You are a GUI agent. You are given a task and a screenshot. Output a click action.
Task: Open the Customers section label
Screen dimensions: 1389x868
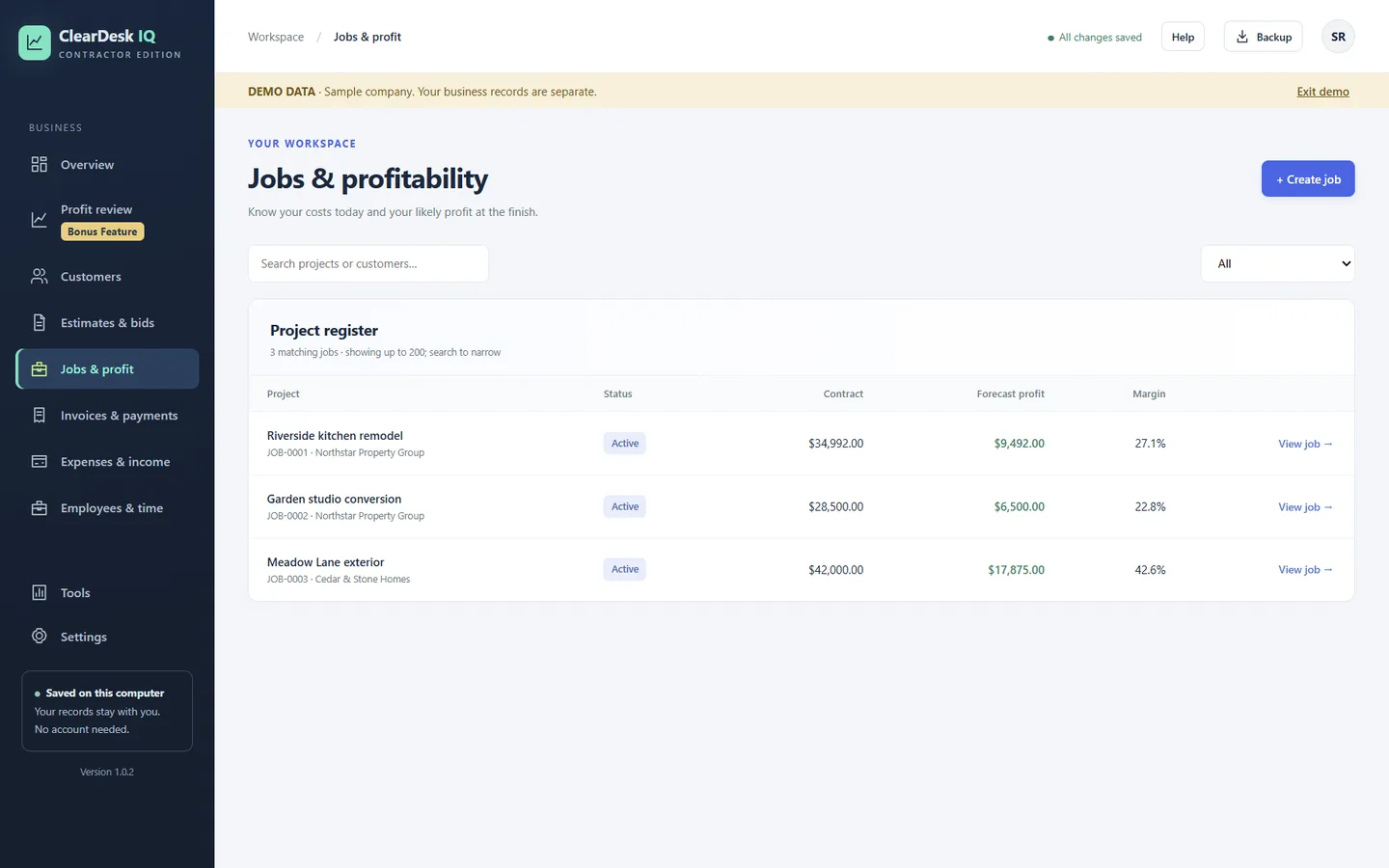pyautogui.click(x=91, y=277)
